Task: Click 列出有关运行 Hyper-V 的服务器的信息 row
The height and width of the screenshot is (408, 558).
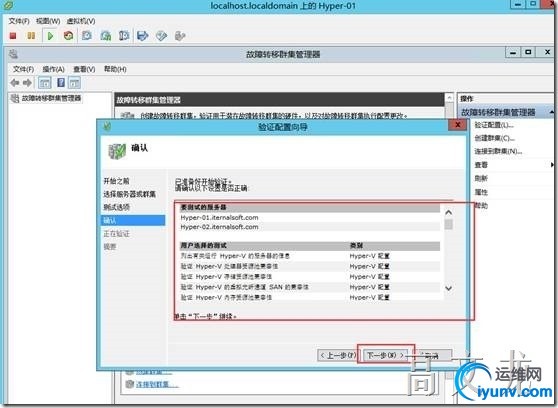Action: 310,256
